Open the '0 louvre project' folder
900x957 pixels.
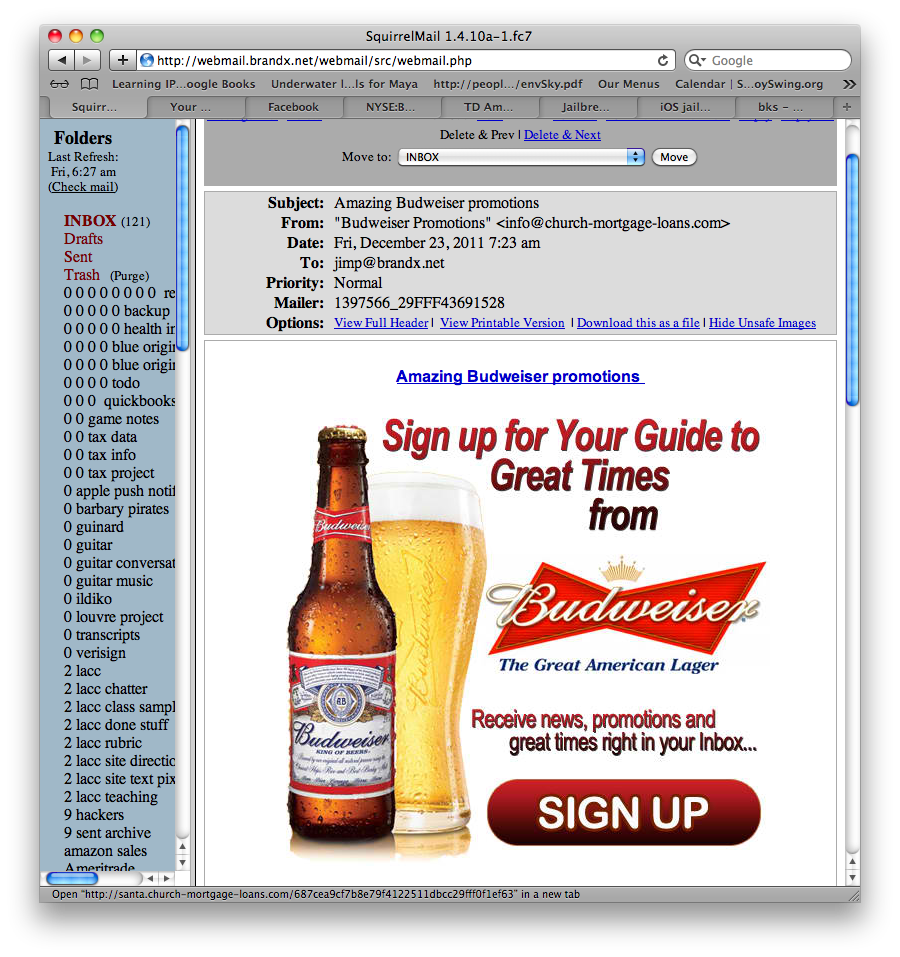click(x=113, y=616)
